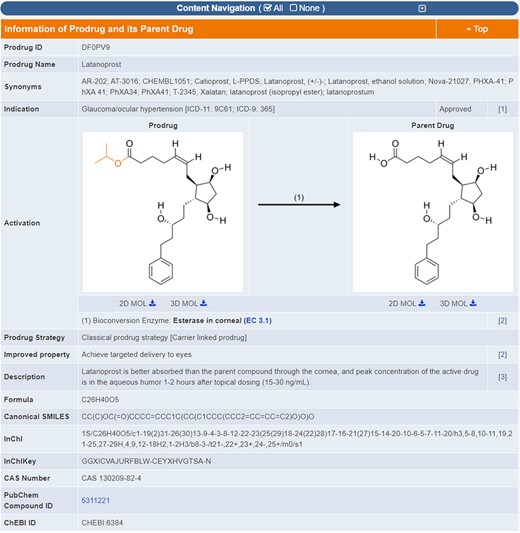Check the None box in Content Navigation
The height and width of the screenshot is (533, 520).
(x=293, y=8)
